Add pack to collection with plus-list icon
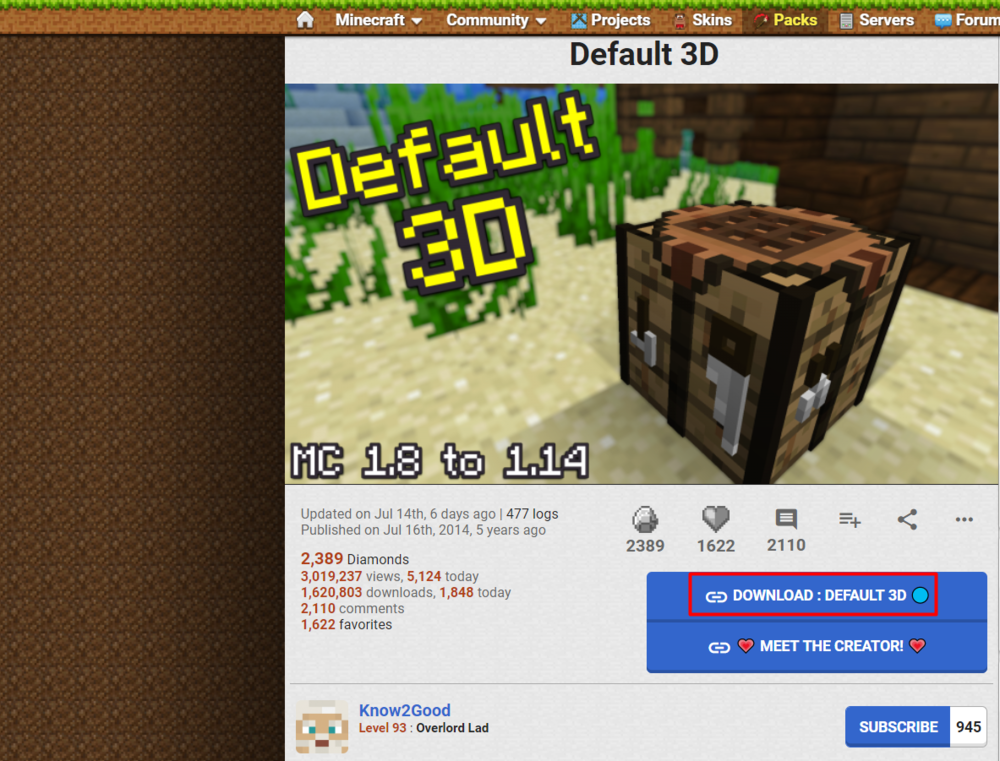The image size is (1000, 761). tap(850, 519)
